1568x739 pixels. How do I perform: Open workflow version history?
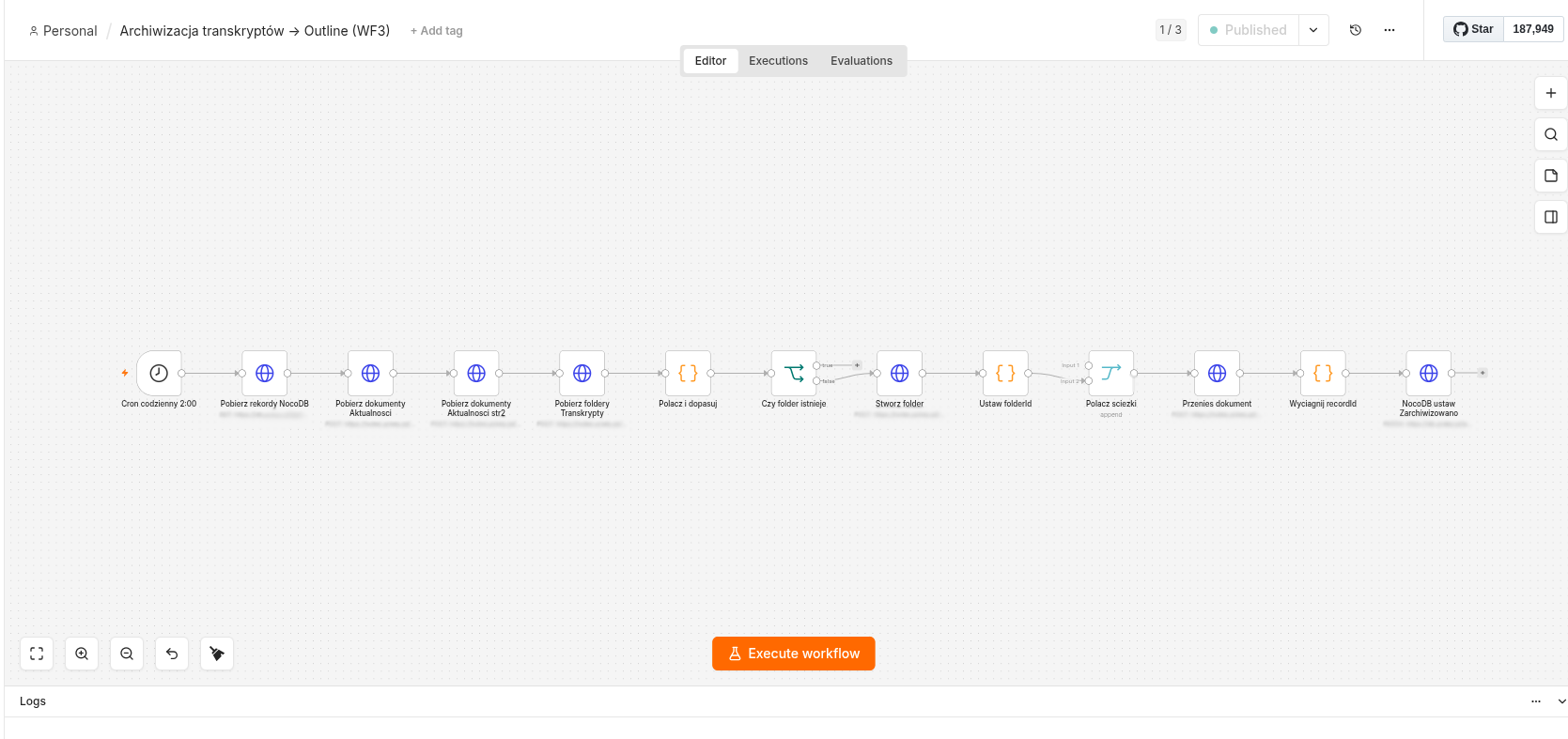click(1356, 30)
